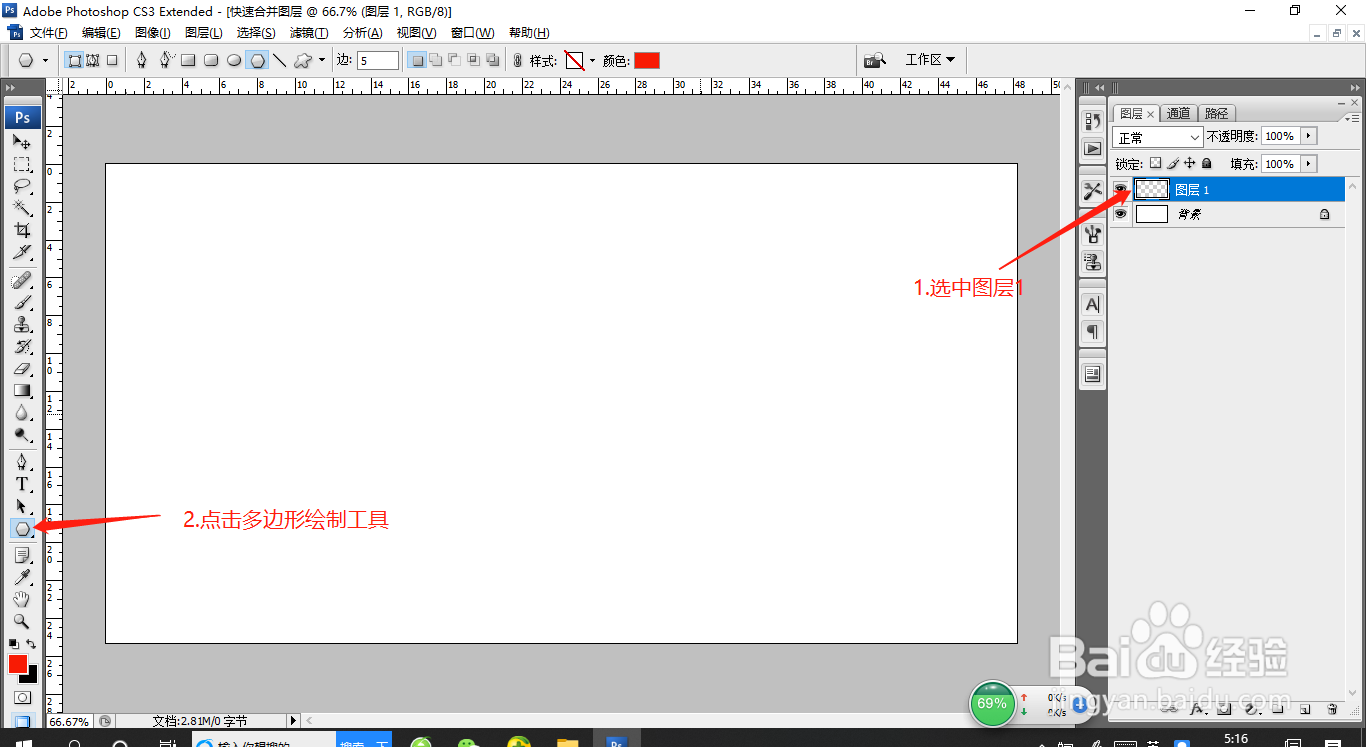Open the 工作区 workspace dropdown

coord(930,60)
